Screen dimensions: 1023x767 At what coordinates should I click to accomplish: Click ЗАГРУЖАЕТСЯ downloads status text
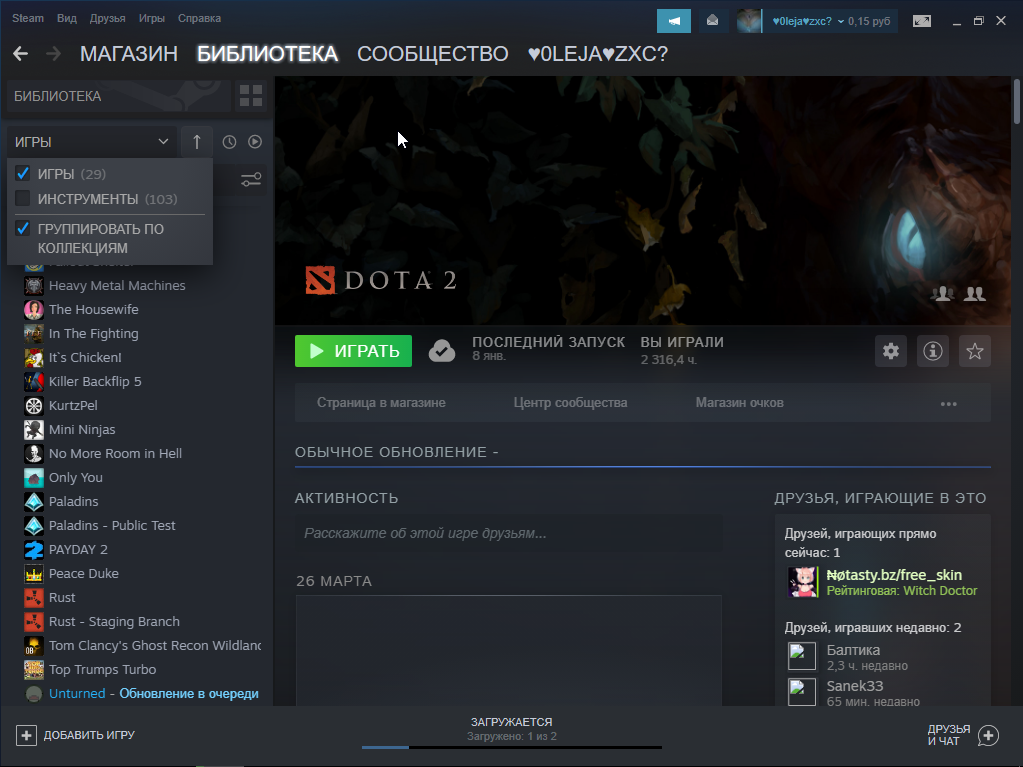pos(512,722)
